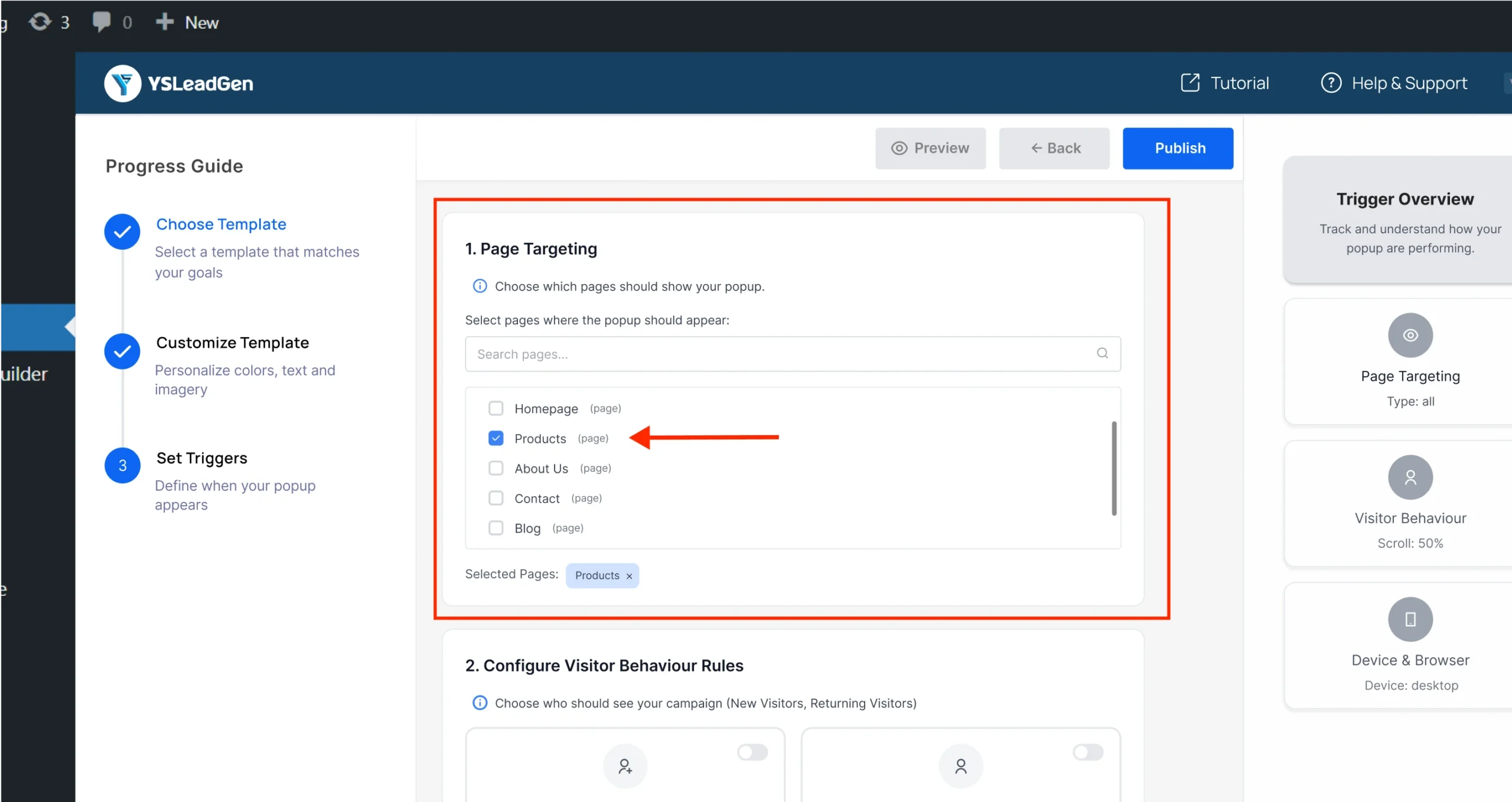Click the Preview button
Image resolution: width=1512 pixels, height=802 pixels.
point(930,148)
